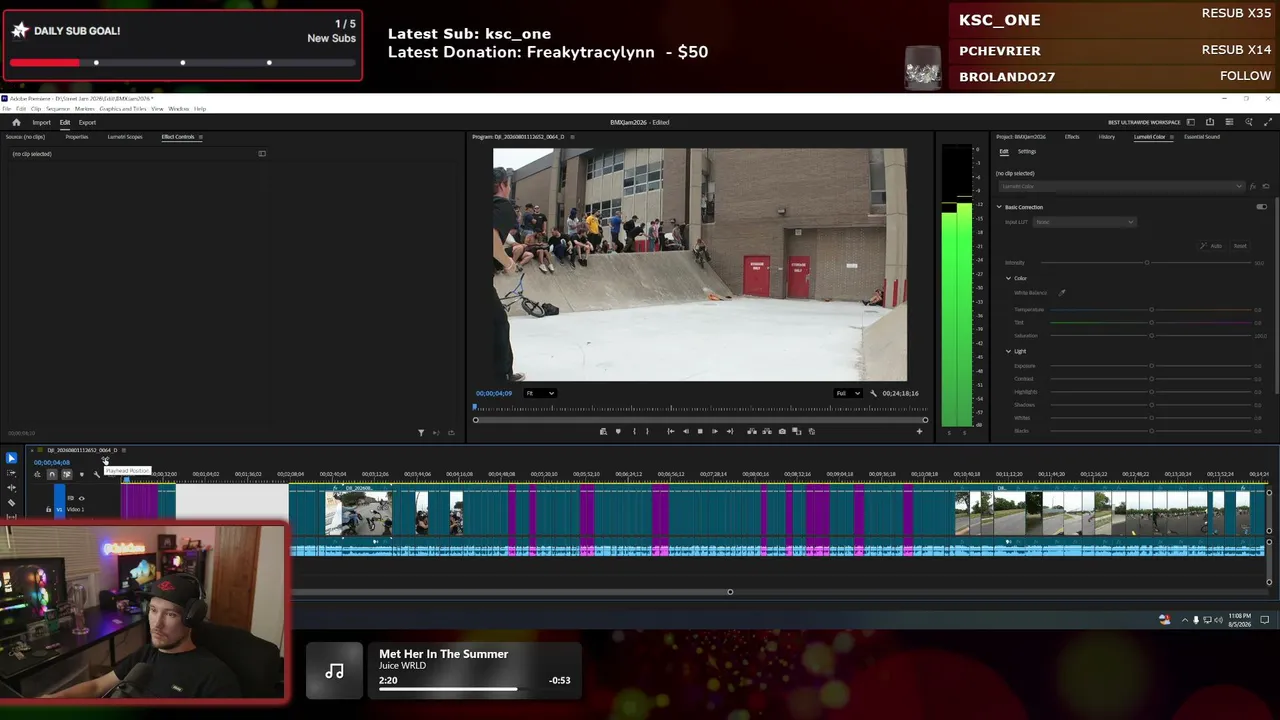This screenshot has height=720, width=1280.
Task: Click the Lift button
Action: [752, 431]
